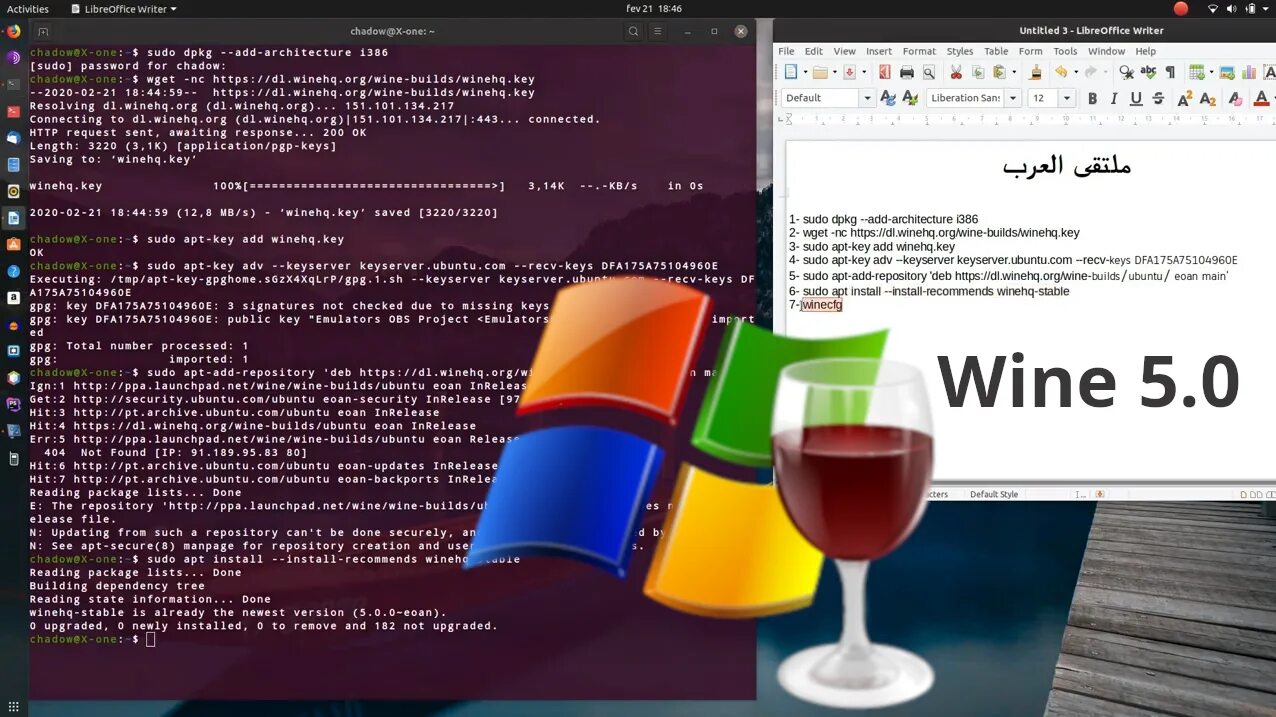Viewport: 1276px width, 717px height.
Task: Open Ubuntu Software from the dock
Action: [13, 244]
